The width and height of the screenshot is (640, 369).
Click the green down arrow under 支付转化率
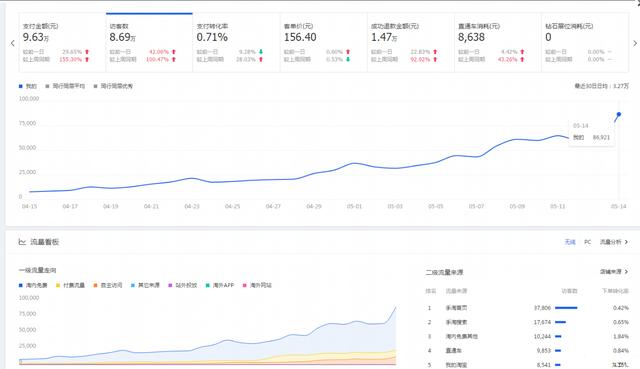(x=261, y=52)
